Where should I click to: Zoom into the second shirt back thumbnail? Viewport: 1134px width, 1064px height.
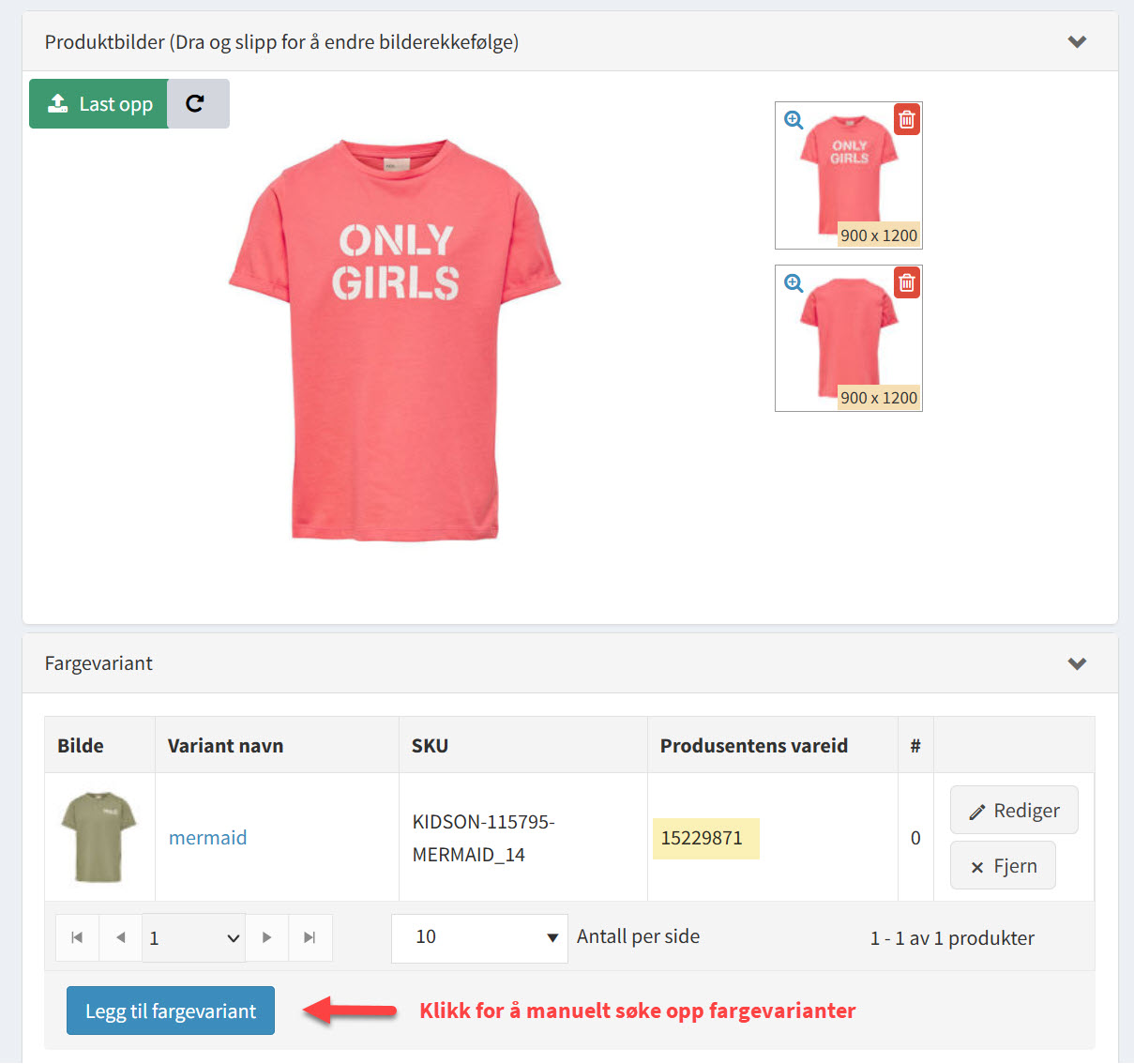[x=794, y=283]
